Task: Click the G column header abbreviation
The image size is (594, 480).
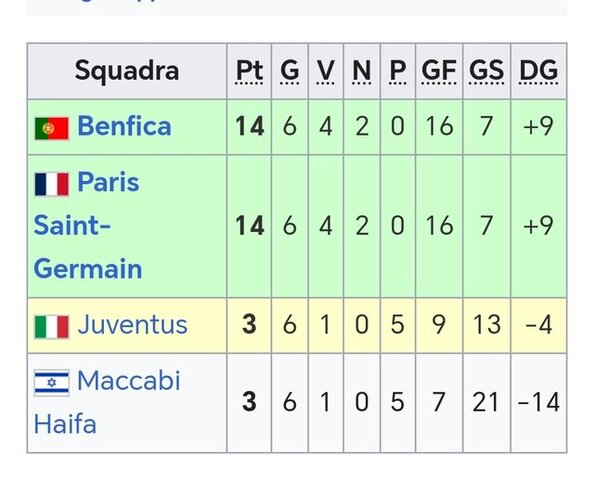Action: (x=290, y=70)
